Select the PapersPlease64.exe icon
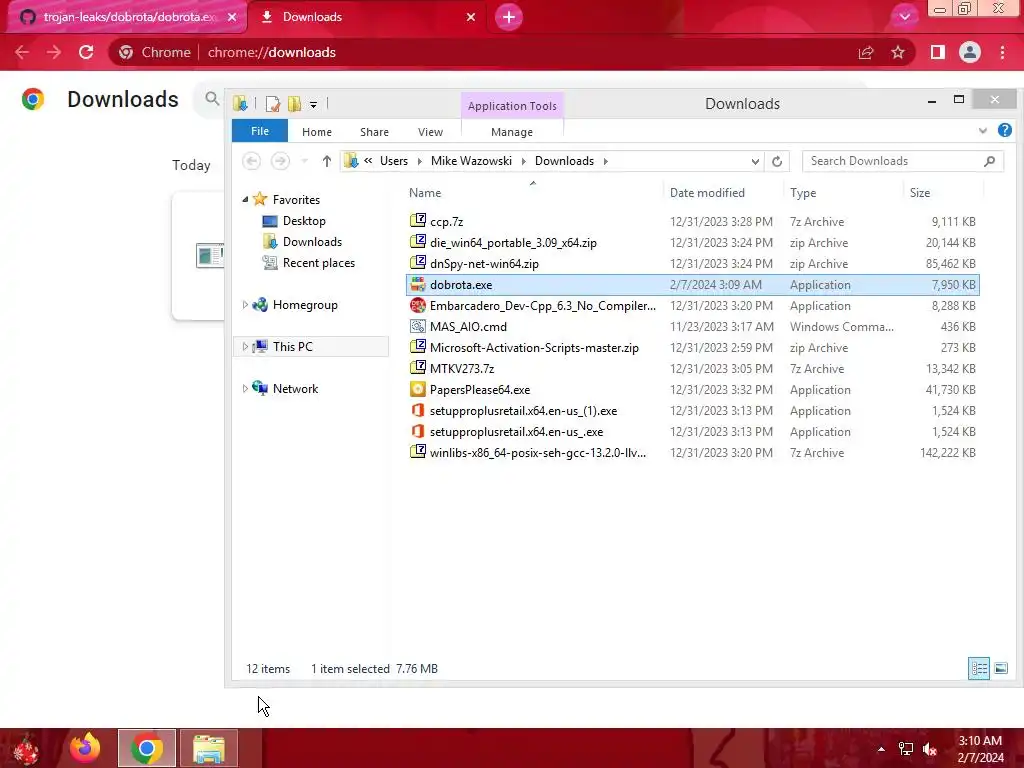 point(418,389)
